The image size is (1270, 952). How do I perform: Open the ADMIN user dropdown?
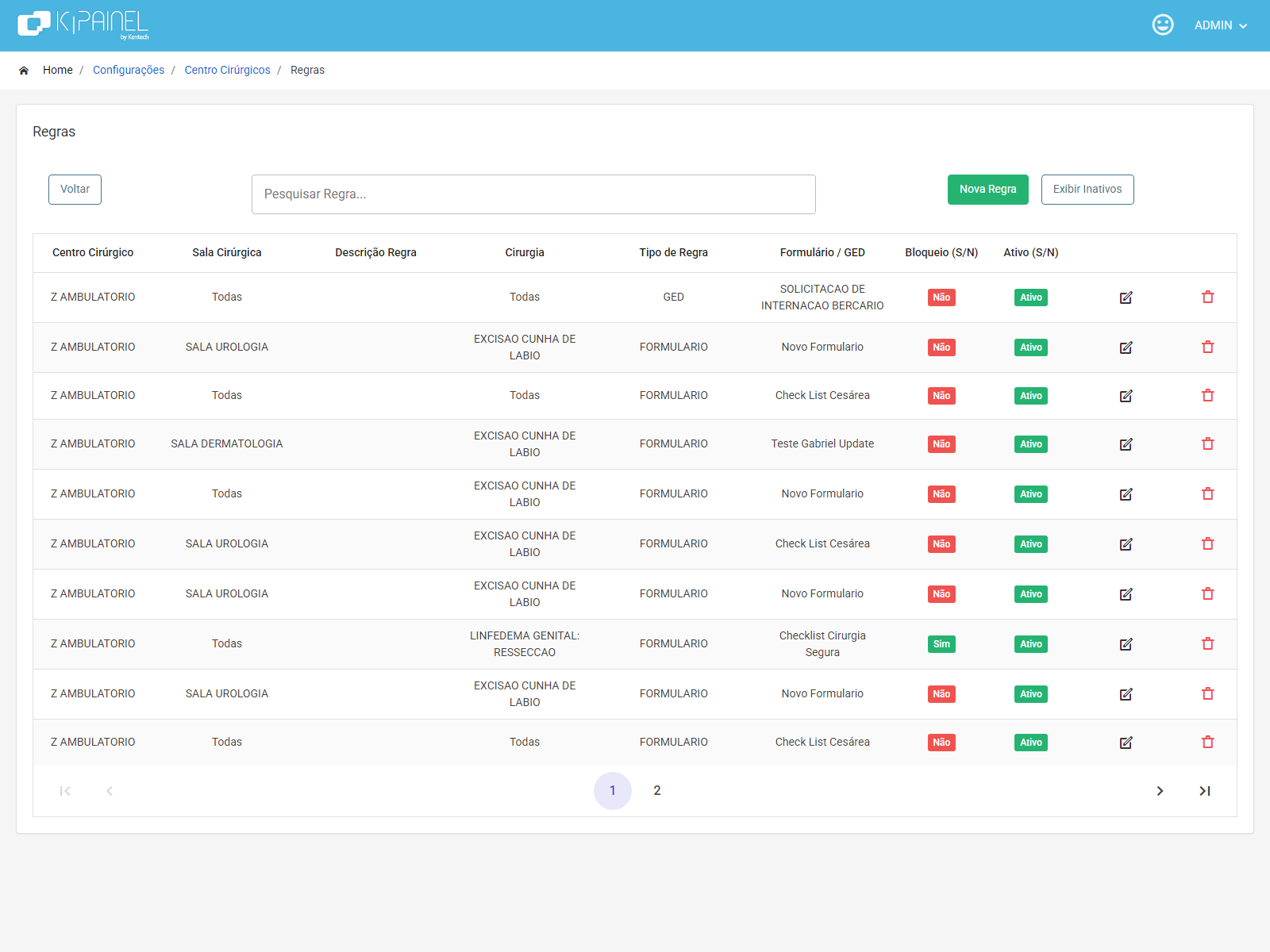click(x=1221, y=25)
